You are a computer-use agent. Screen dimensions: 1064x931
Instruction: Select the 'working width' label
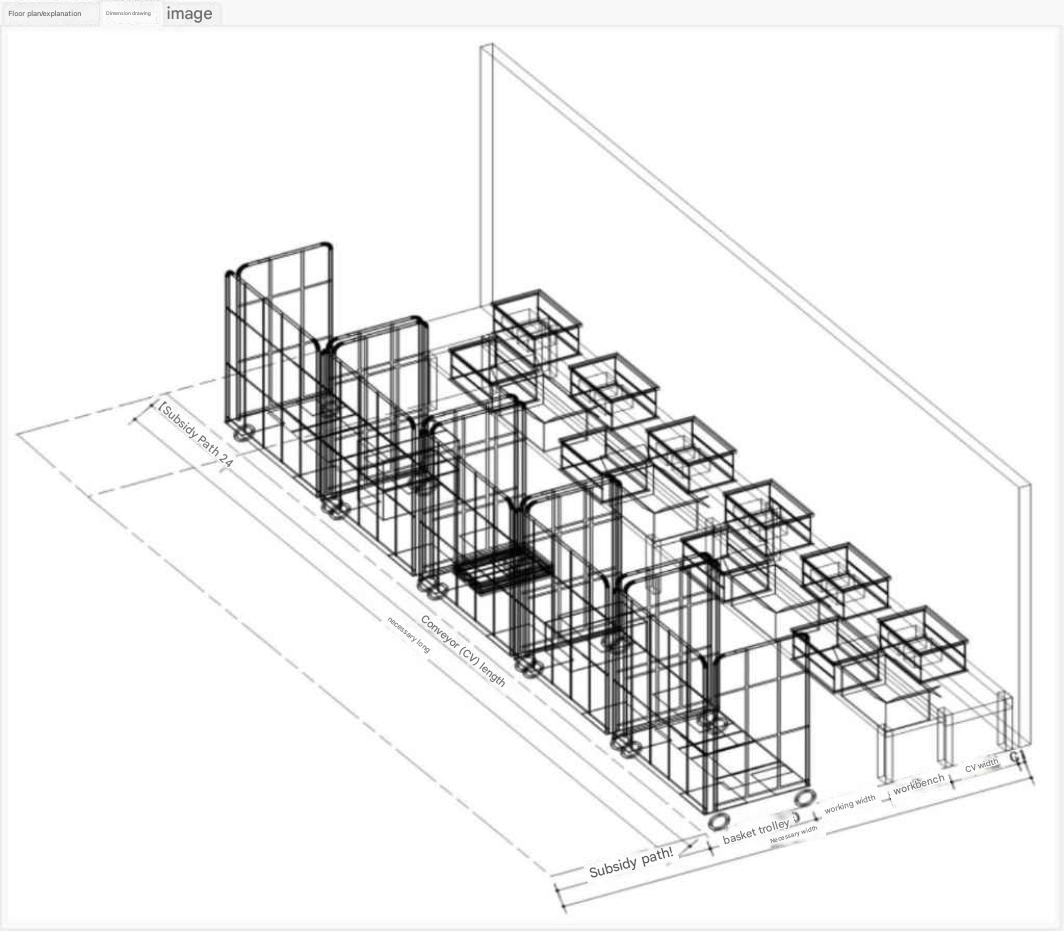(849, 802)
